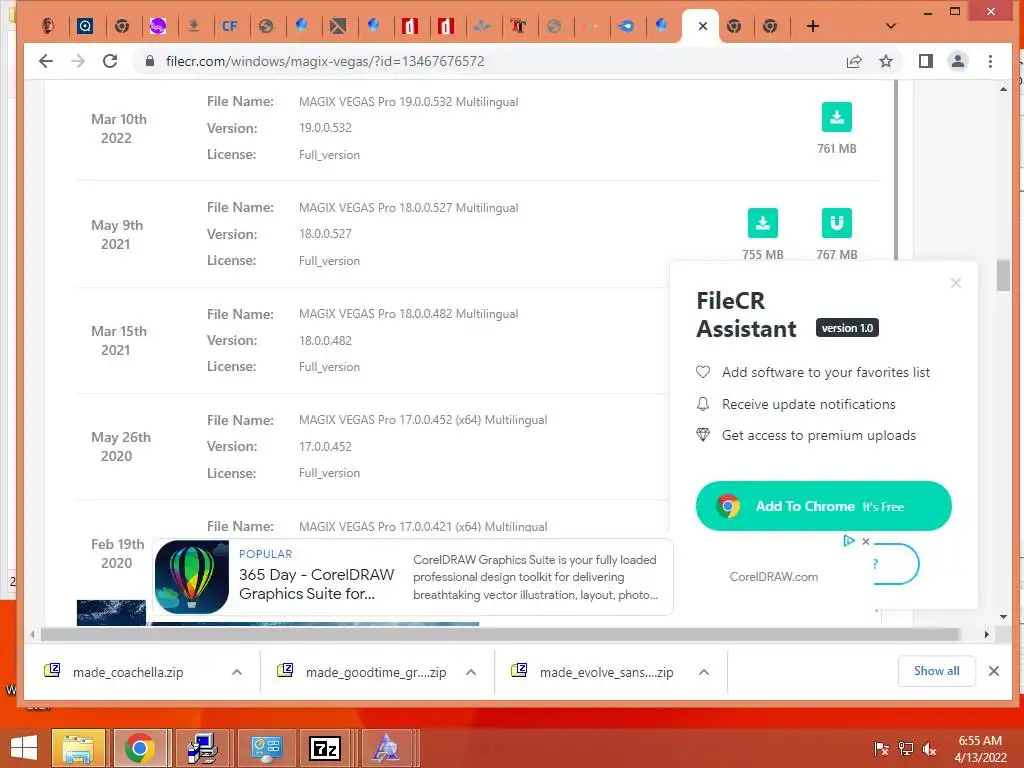Reload the filecr.com page

tap(110, 61)
